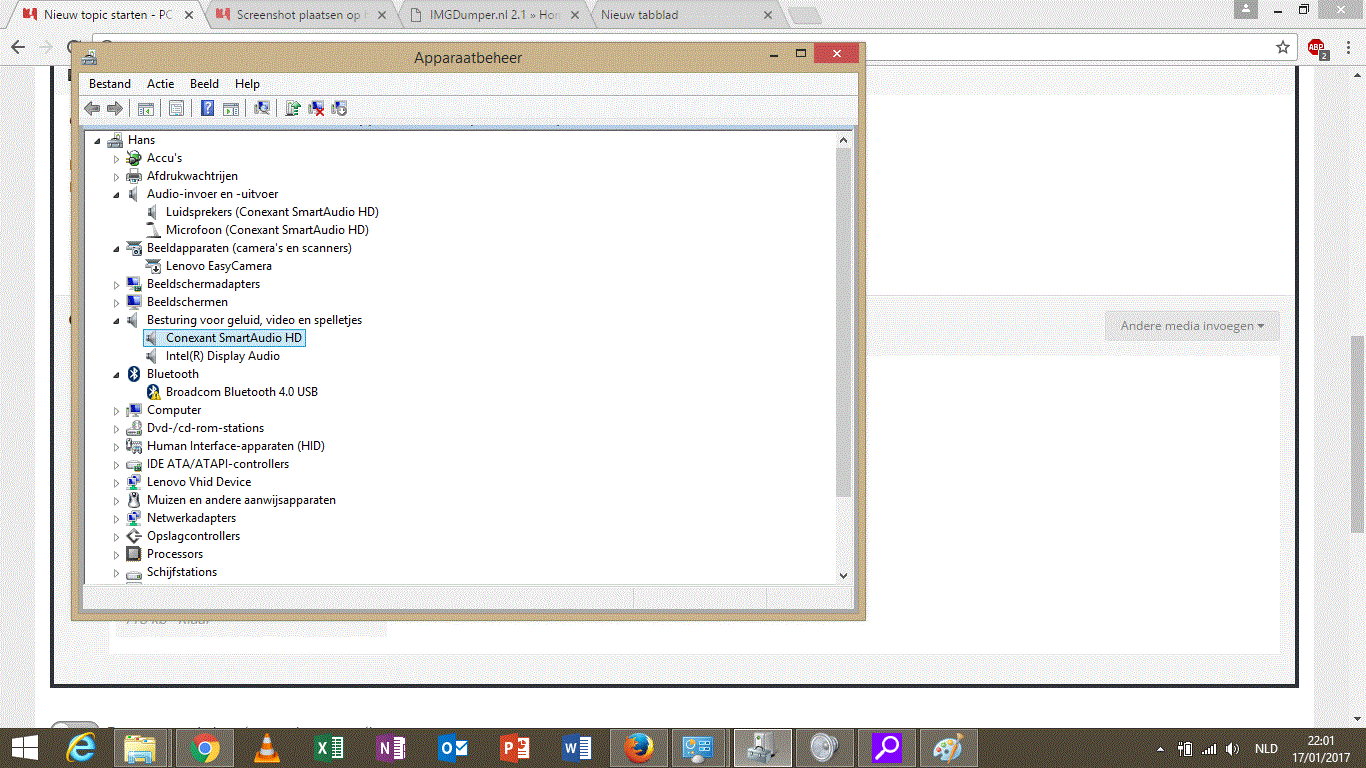Open the Properties toolbar icon
Image resolution: width=1366 pixels, height=768 pixels.
pyautogui.click(x=176, y=108)
